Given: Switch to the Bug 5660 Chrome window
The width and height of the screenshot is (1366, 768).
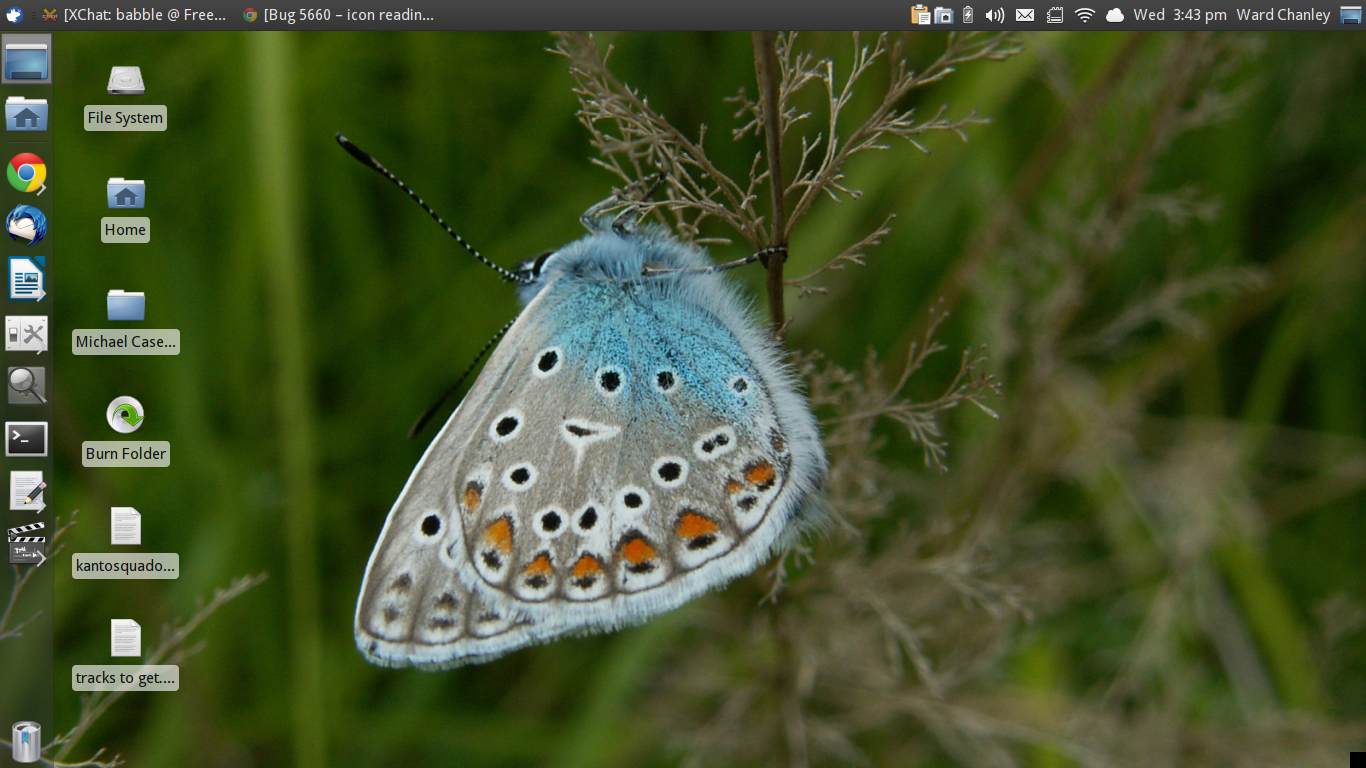Looking at the screenshot, I should pyautogui.click(x=338, y=15).
